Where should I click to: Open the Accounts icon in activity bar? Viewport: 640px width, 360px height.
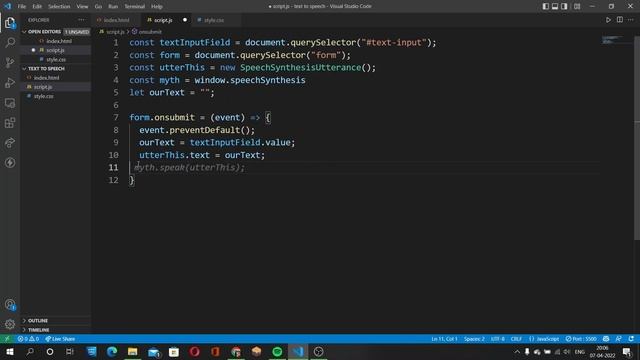point(10,304)
